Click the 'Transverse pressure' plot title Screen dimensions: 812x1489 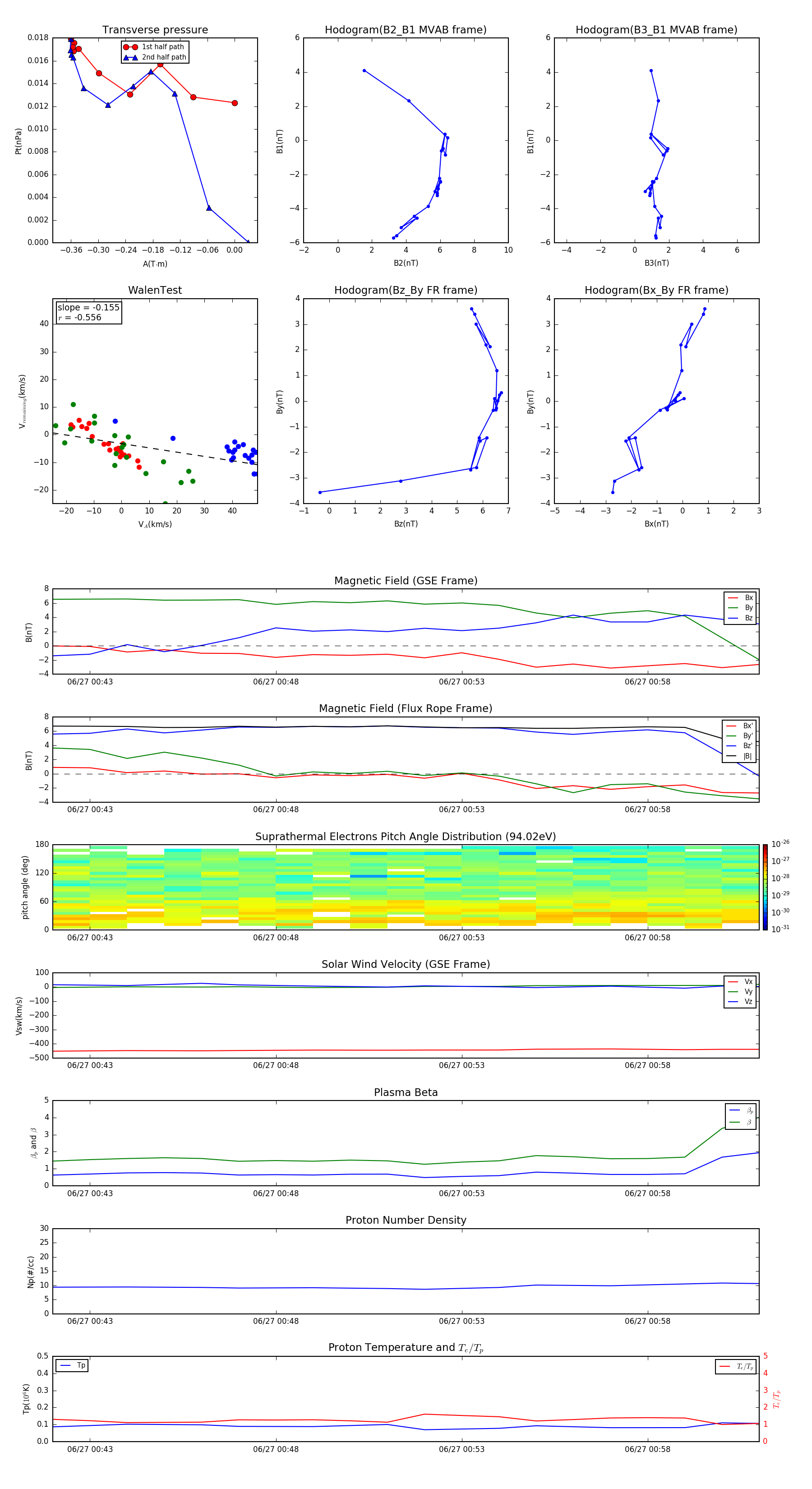point(155,30)
